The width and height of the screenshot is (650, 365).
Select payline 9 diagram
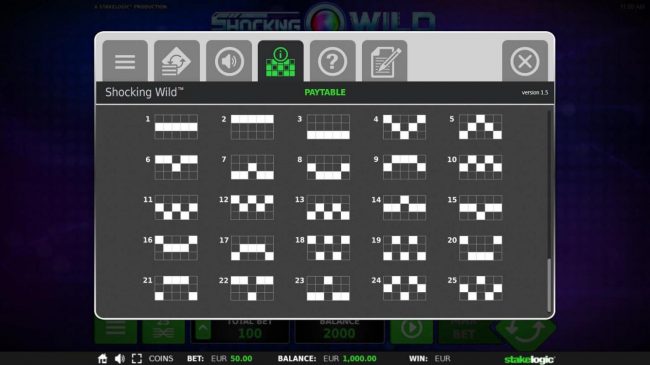pyautogui.click(x=404, y=167)
